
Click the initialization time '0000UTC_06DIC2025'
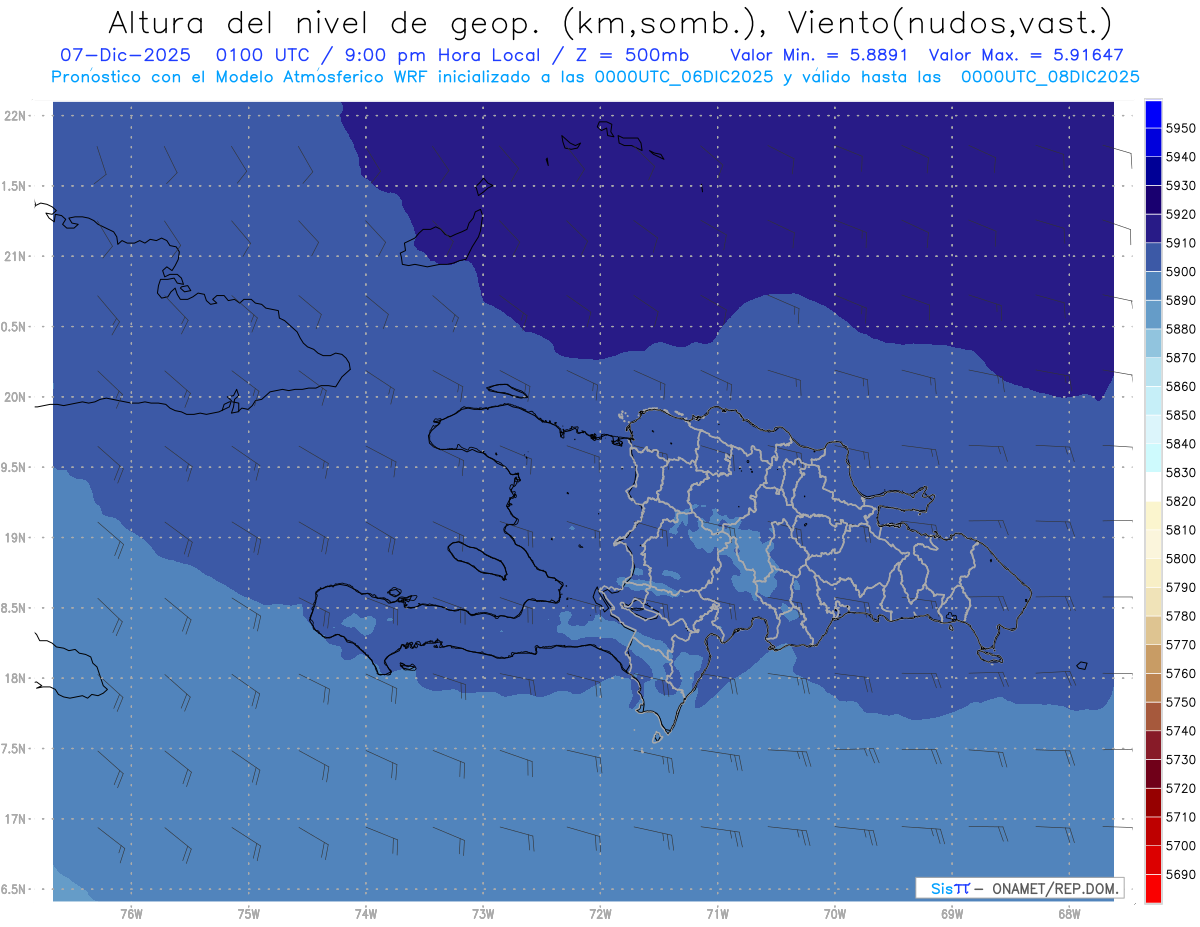pyautogui.click(x=684, y=77)
